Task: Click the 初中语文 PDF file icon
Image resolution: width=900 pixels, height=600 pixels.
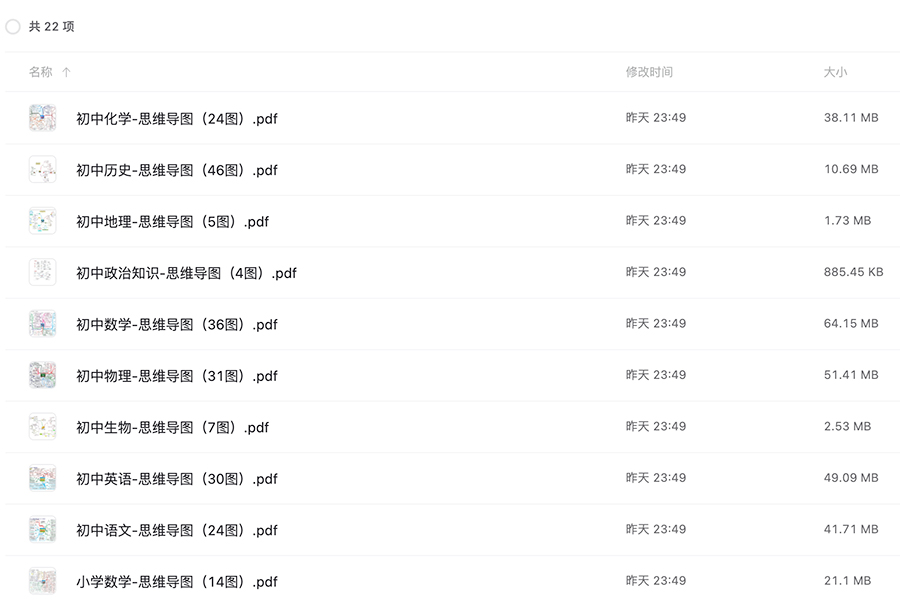Action: click(x=42, y=530)
